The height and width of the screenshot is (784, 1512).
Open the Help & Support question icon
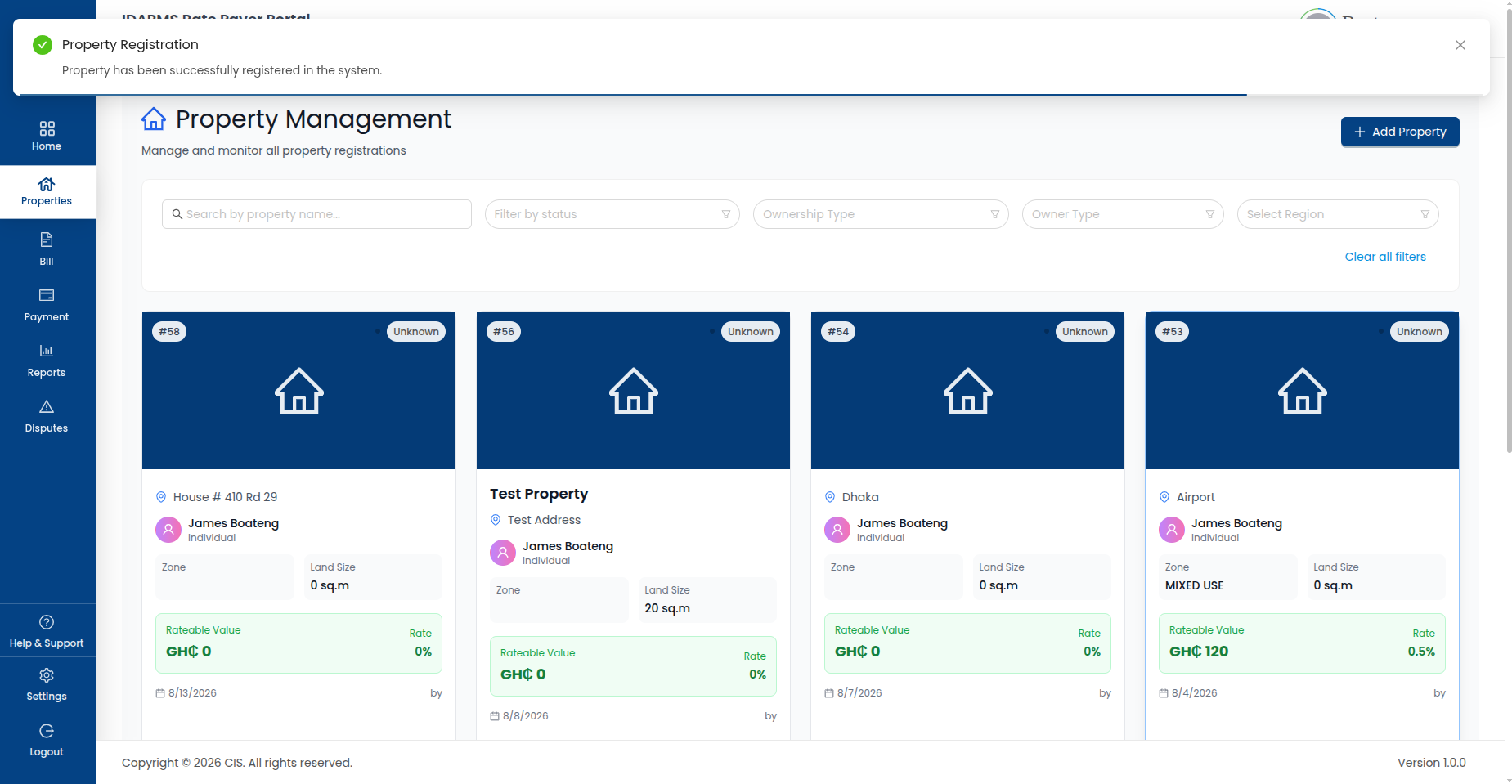point(47,622)
